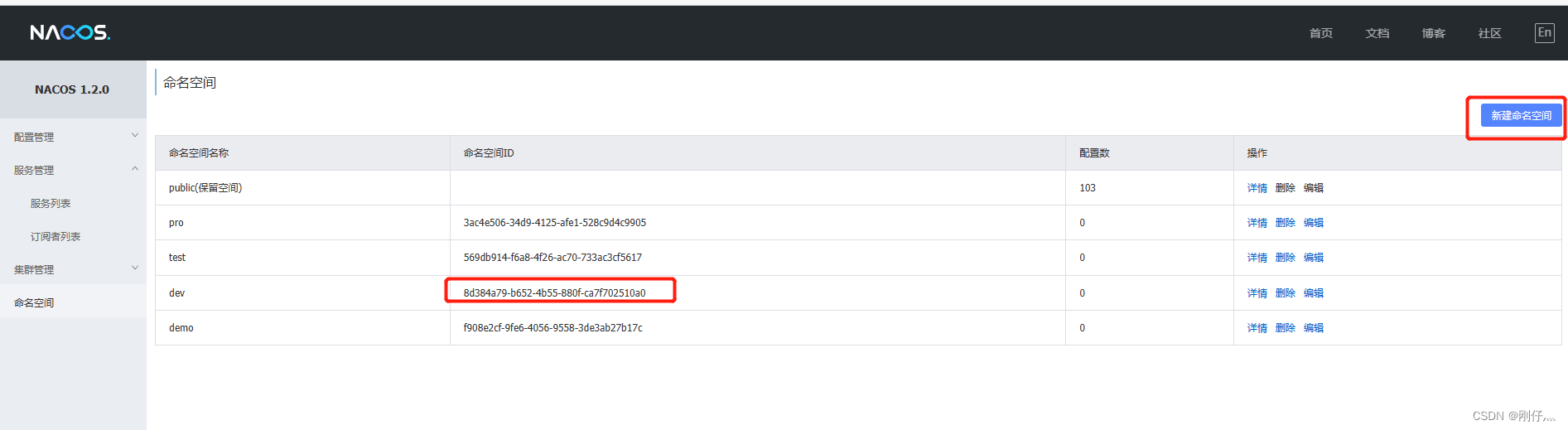Click the demo namespace ID f908e2cf-9fe6-4056-9558-3de3ab27b17c

click(552, 328)
